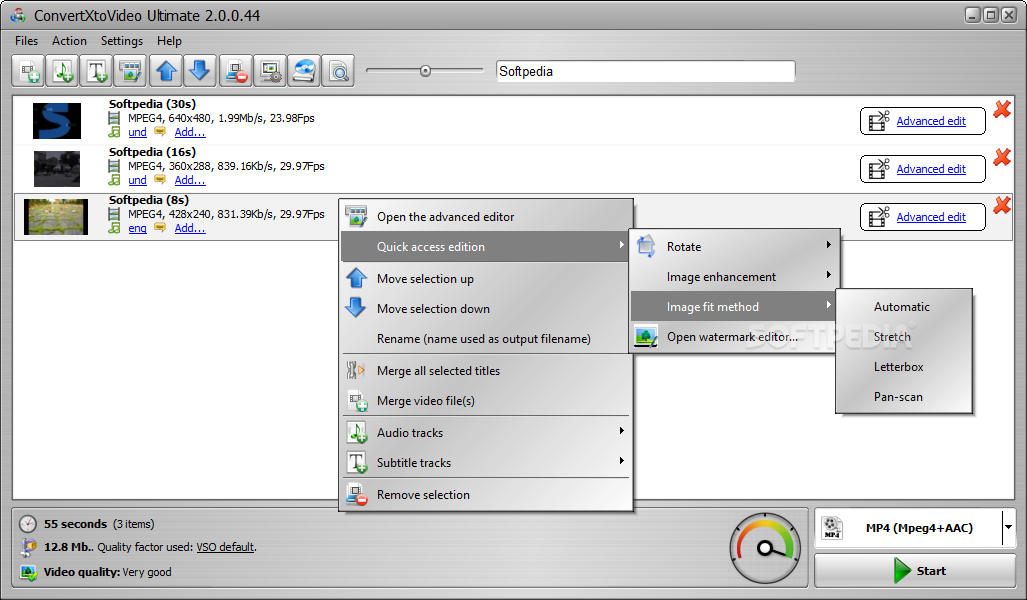Click the 'eng' audio link for Softpedia (8s)

coord(138,228)
